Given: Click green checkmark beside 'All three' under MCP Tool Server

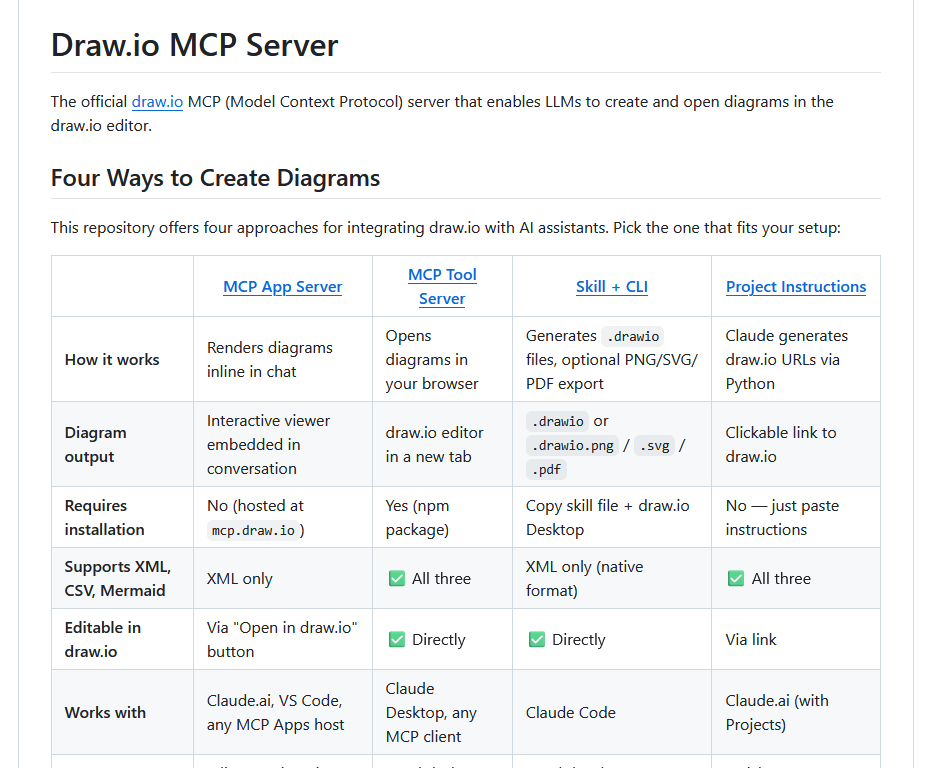Looking at the screenshot, I should pyautogui.click(x=396, y=579).
